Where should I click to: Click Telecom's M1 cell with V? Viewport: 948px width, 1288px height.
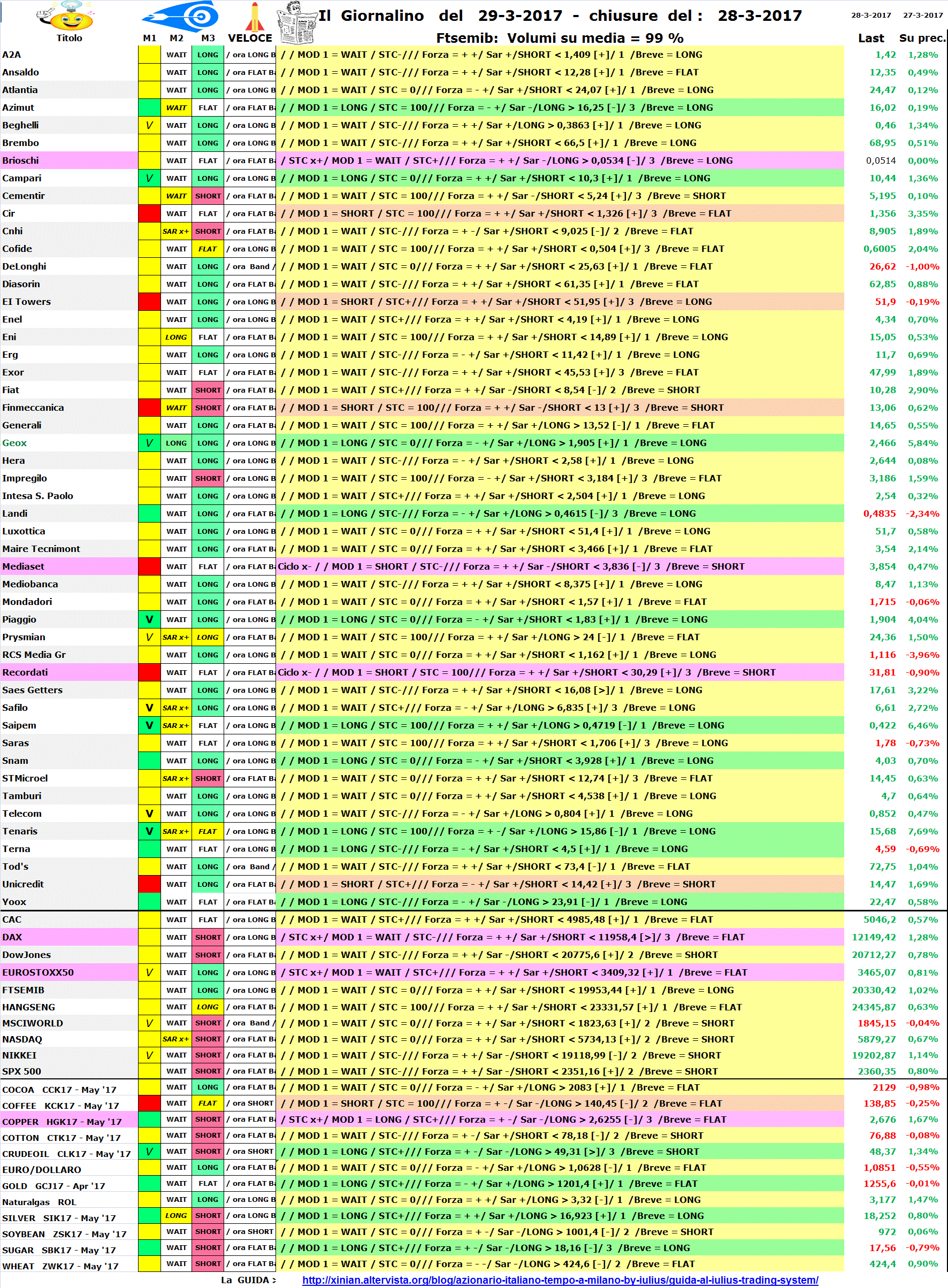tap(149, 814)
